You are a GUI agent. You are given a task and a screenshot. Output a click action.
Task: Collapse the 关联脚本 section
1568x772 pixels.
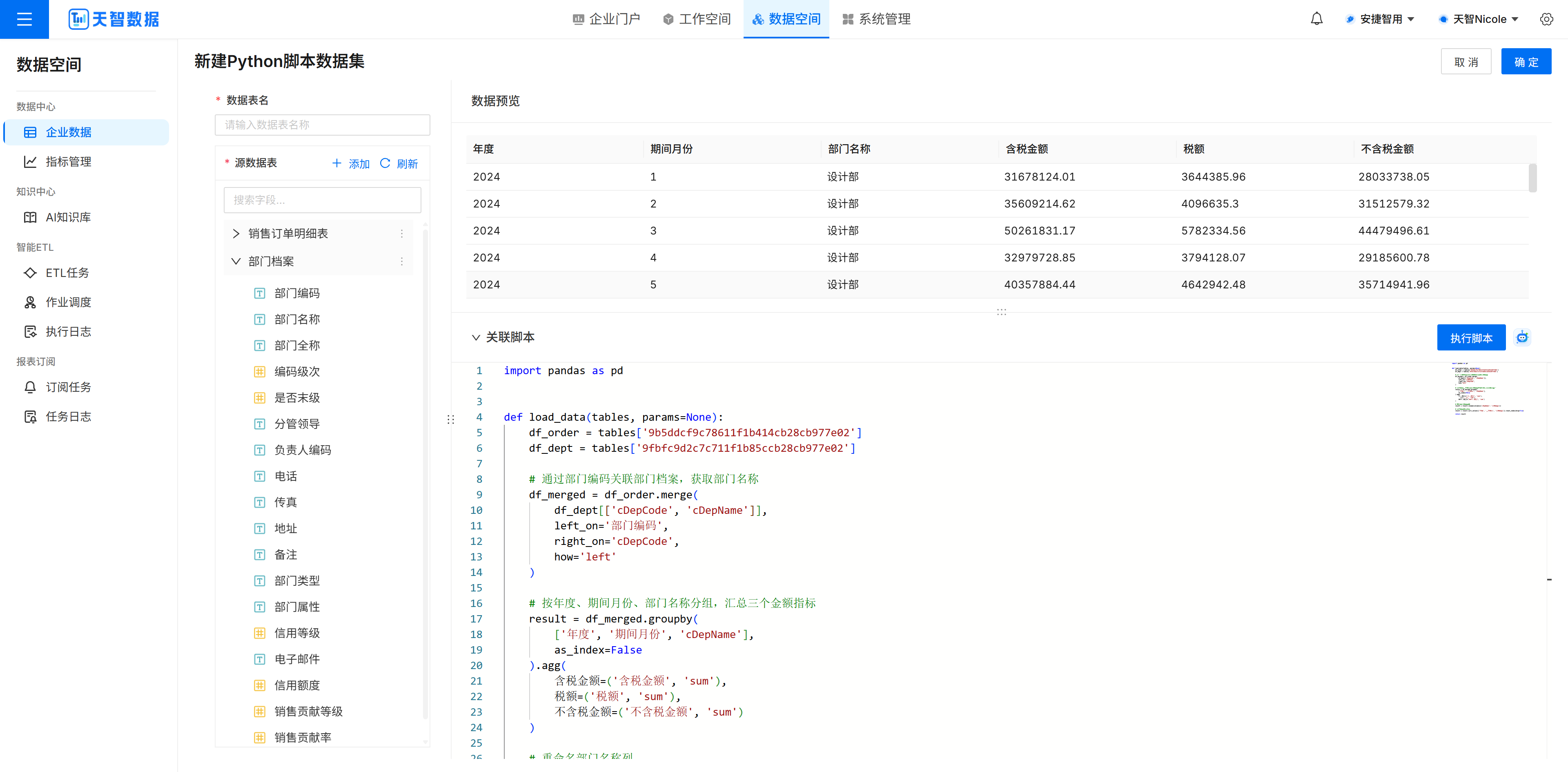click(476, 337)
